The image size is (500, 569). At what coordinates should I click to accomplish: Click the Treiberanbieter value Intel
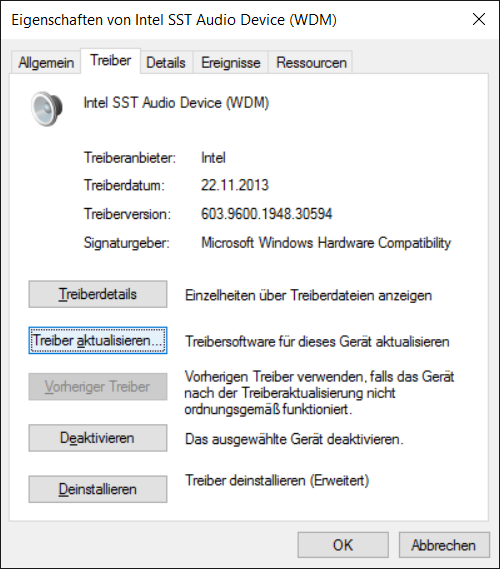click(x=213, y=158)
